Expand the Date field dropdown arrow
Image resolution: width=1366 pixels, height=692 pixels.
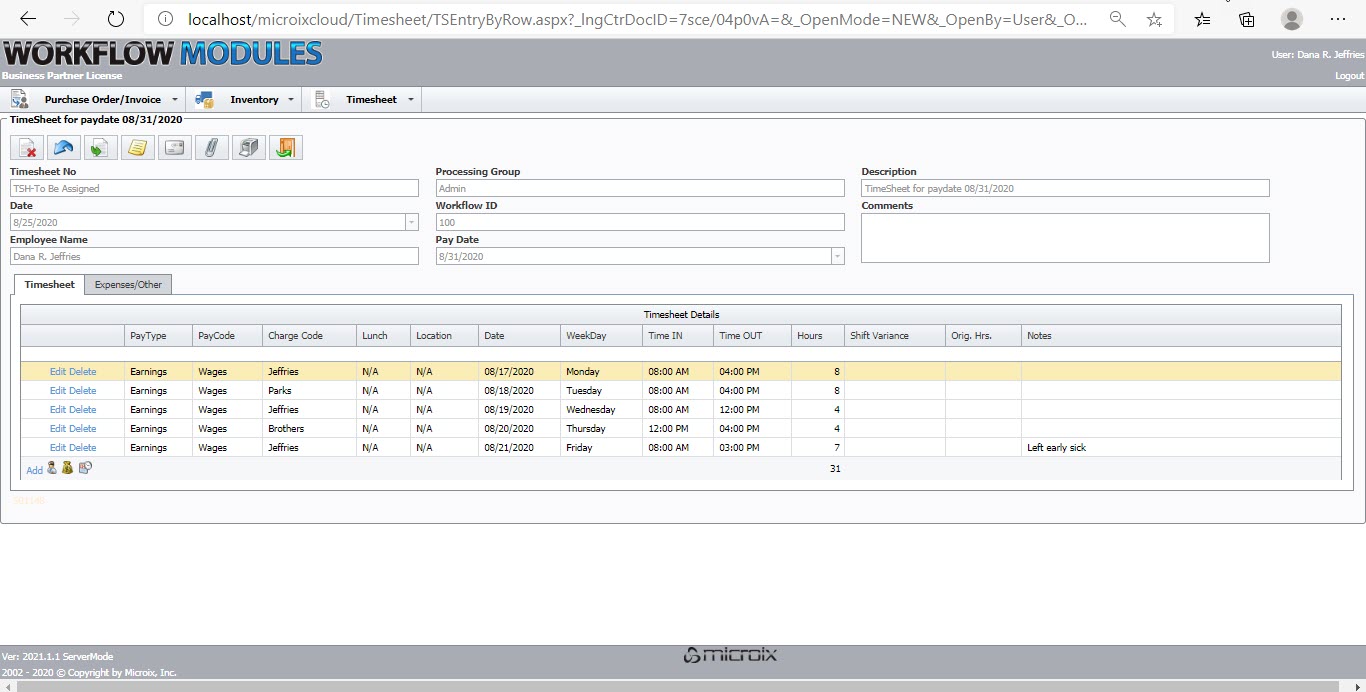click(x=411, y=222)
